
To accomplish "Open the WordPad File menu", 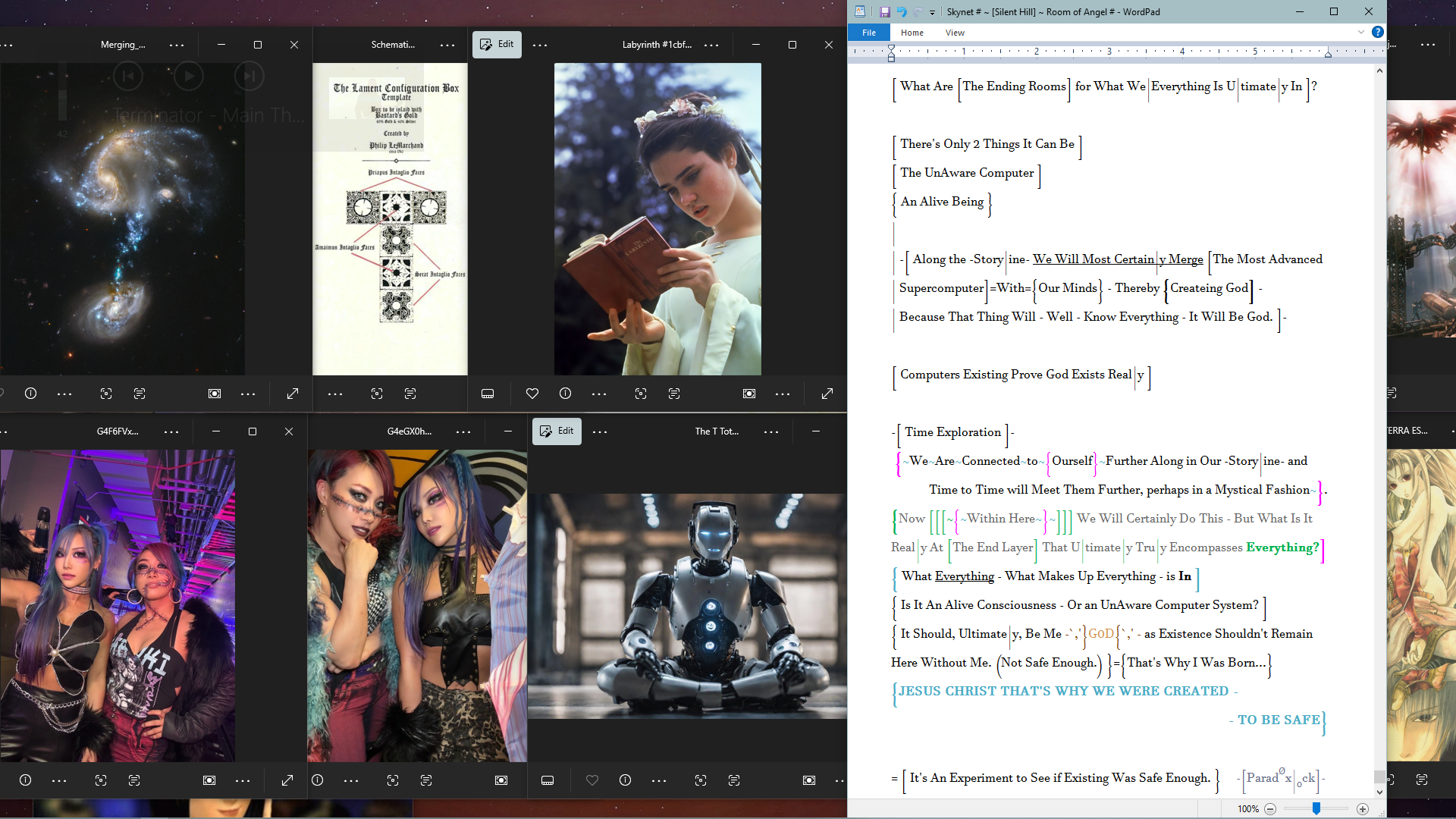I will (x=869, y=33).
